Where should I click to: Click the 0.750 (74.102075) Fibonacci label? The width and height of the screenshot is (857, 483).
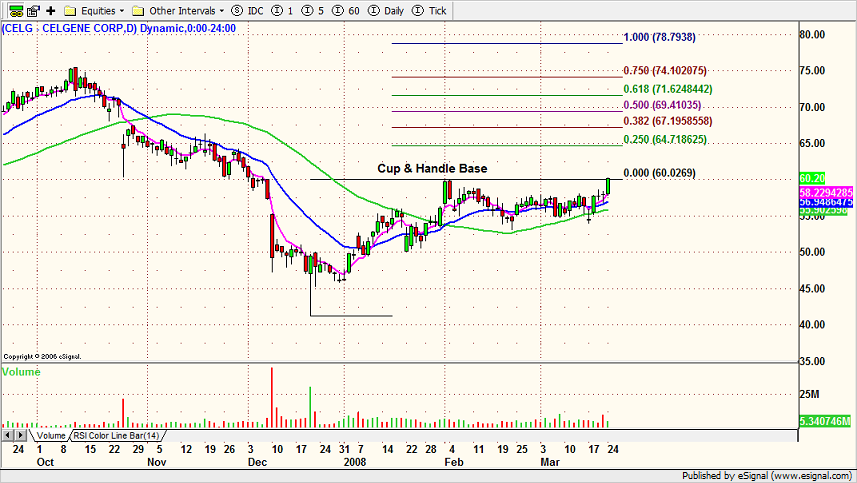tap(665, 70)
